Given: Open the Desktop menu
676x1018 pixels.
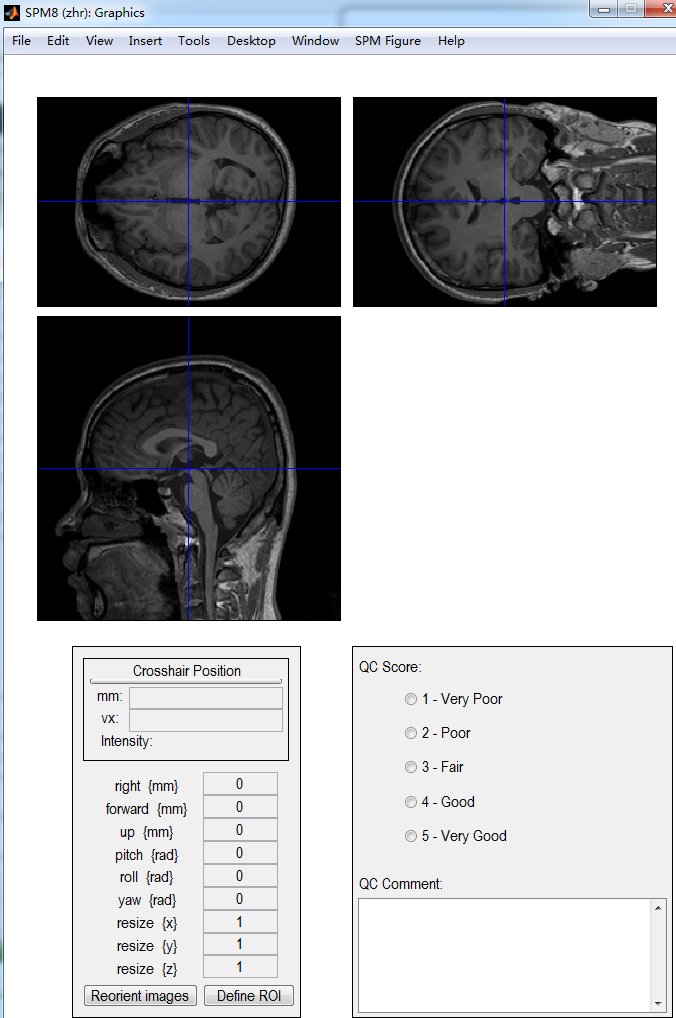Looking at the screenshot, I should point(251,41).
